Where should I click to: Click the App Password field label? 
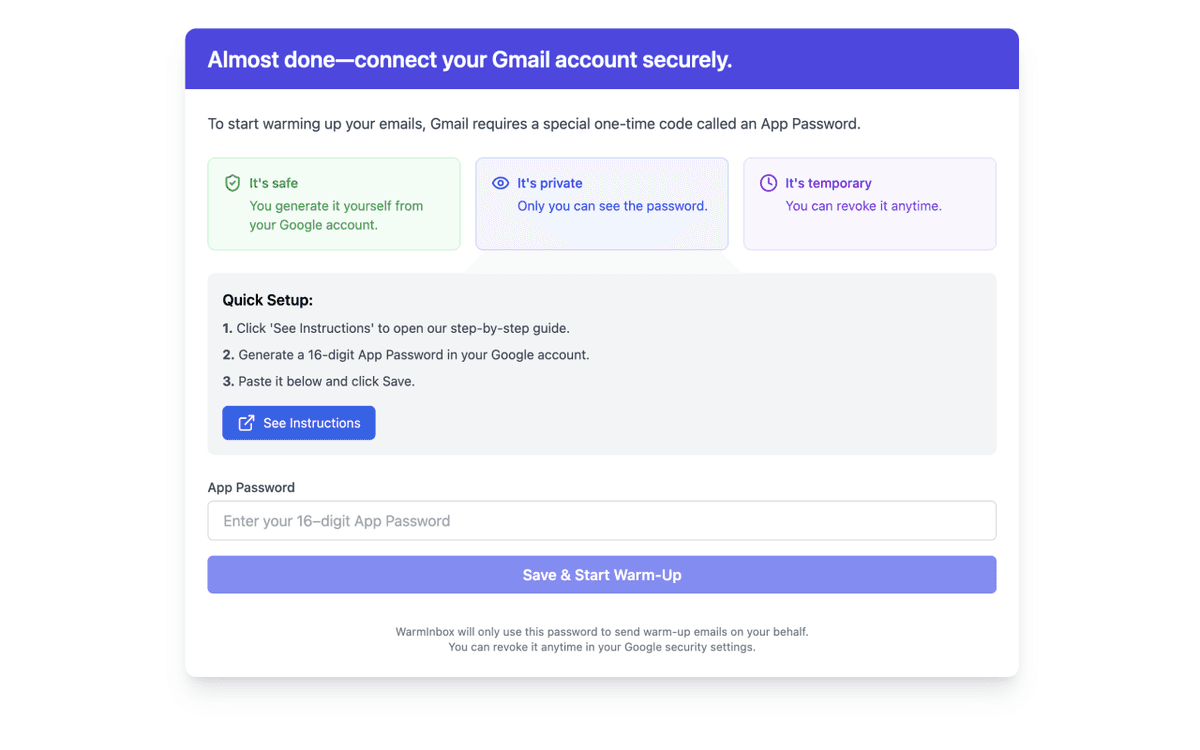(x=251, y=487)
